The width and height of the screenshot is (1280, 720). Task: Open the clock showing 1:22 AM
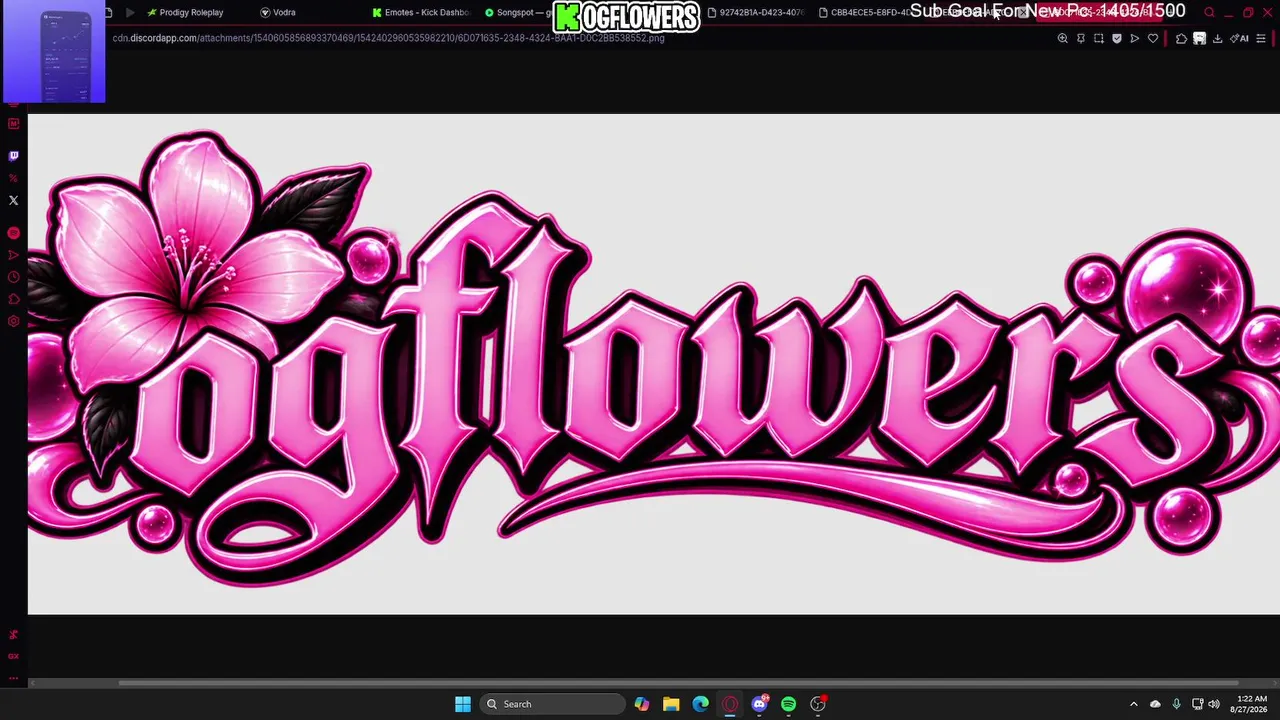pos(1252,704)
